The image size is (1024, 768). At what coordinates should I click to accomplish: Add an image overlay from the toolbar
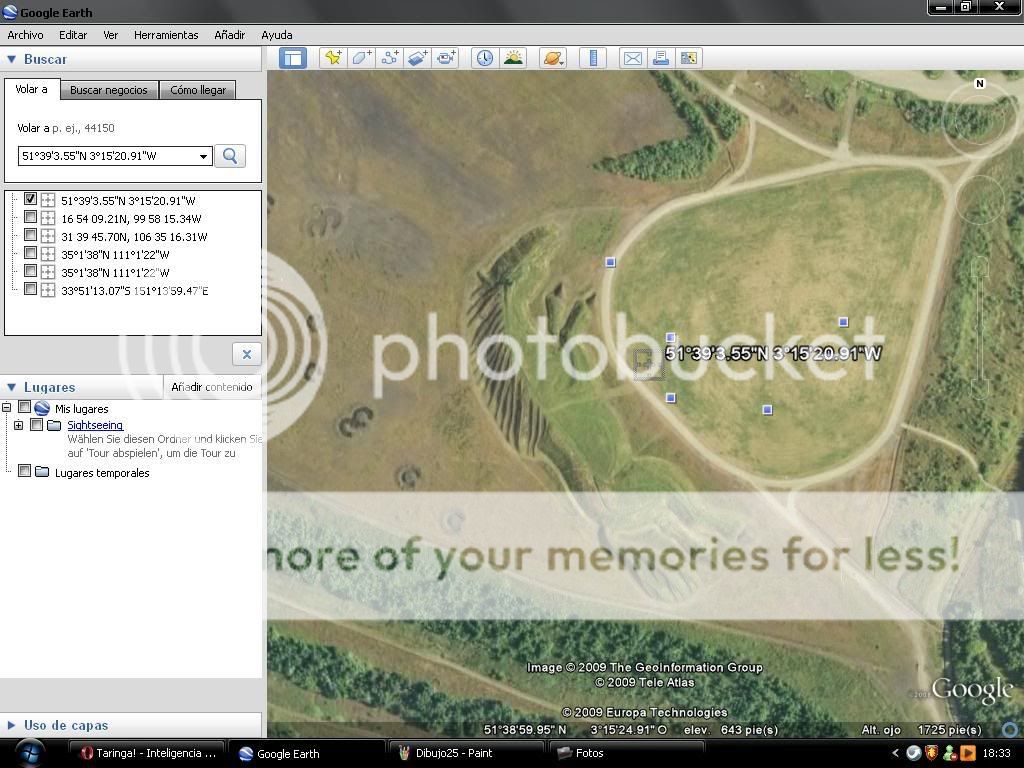pyautogui.click(x=418, y=58)
